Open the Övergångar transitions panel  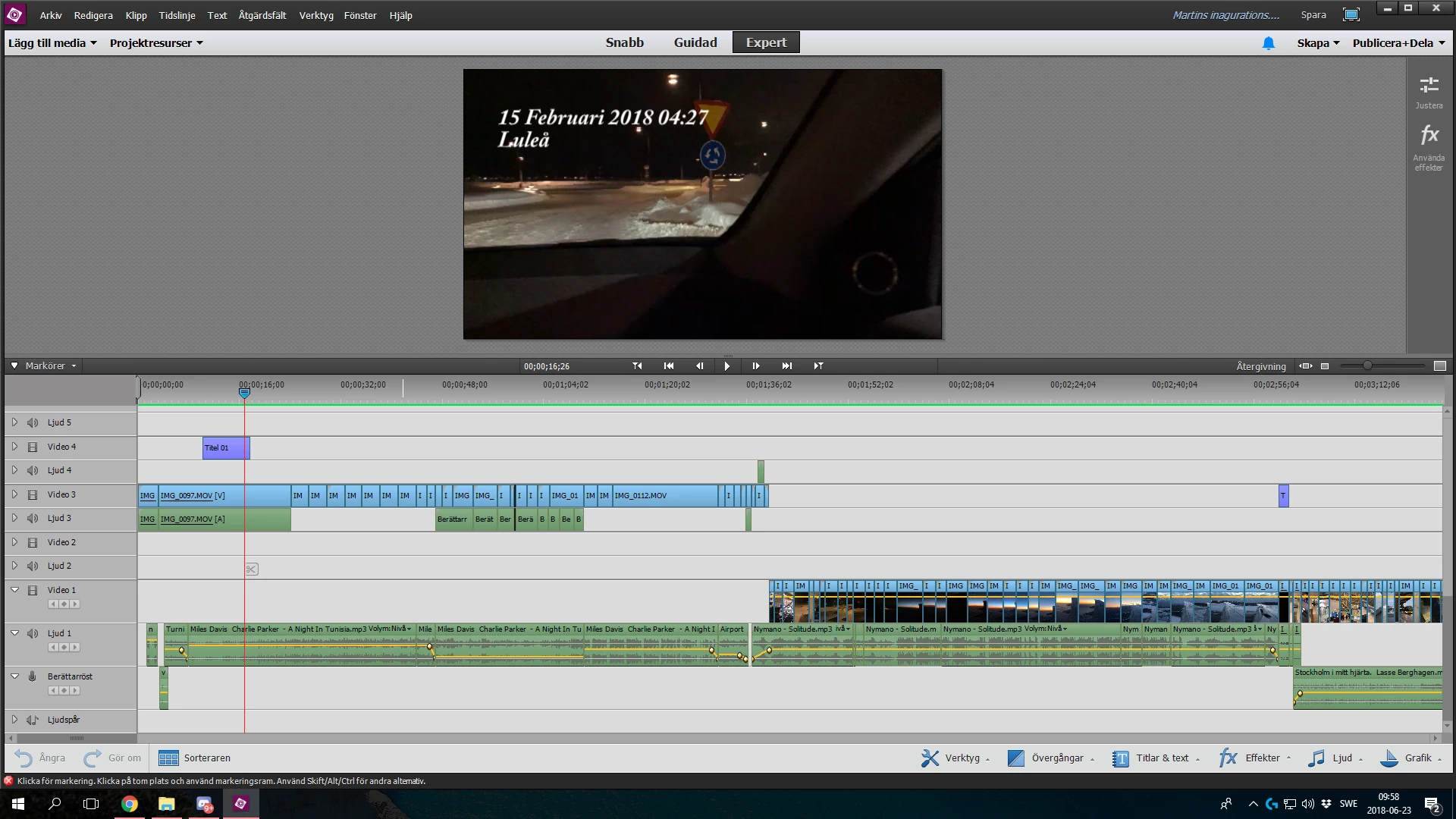1050,758
